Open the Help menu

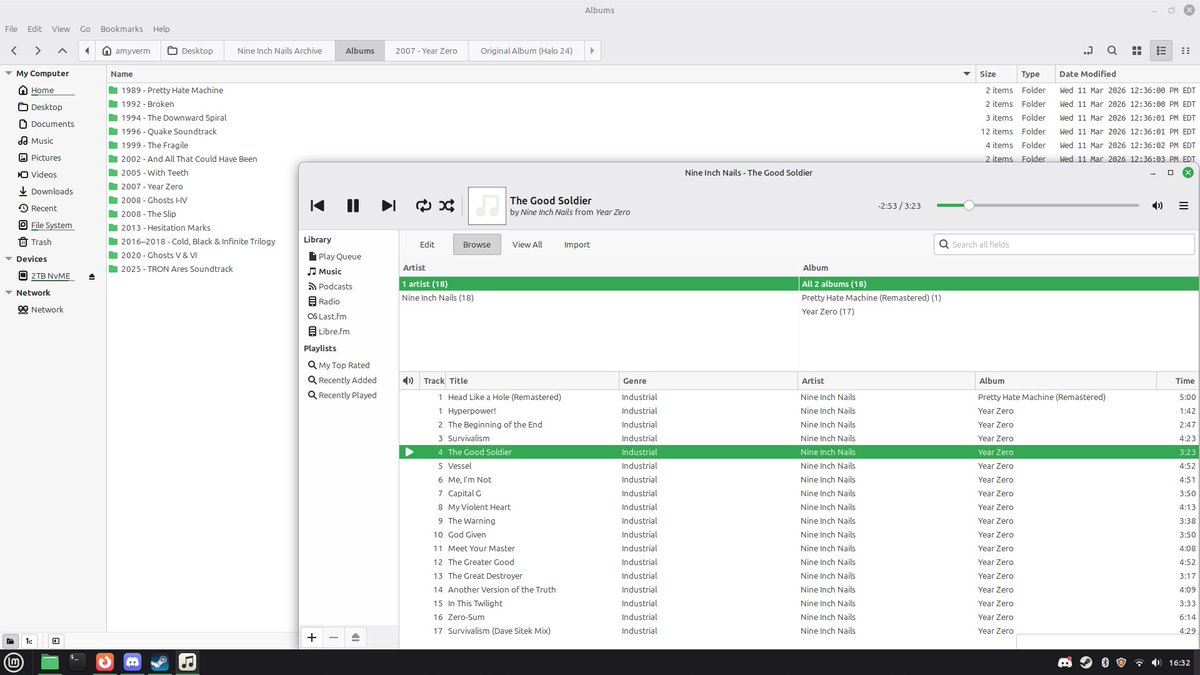pos(161,29)
